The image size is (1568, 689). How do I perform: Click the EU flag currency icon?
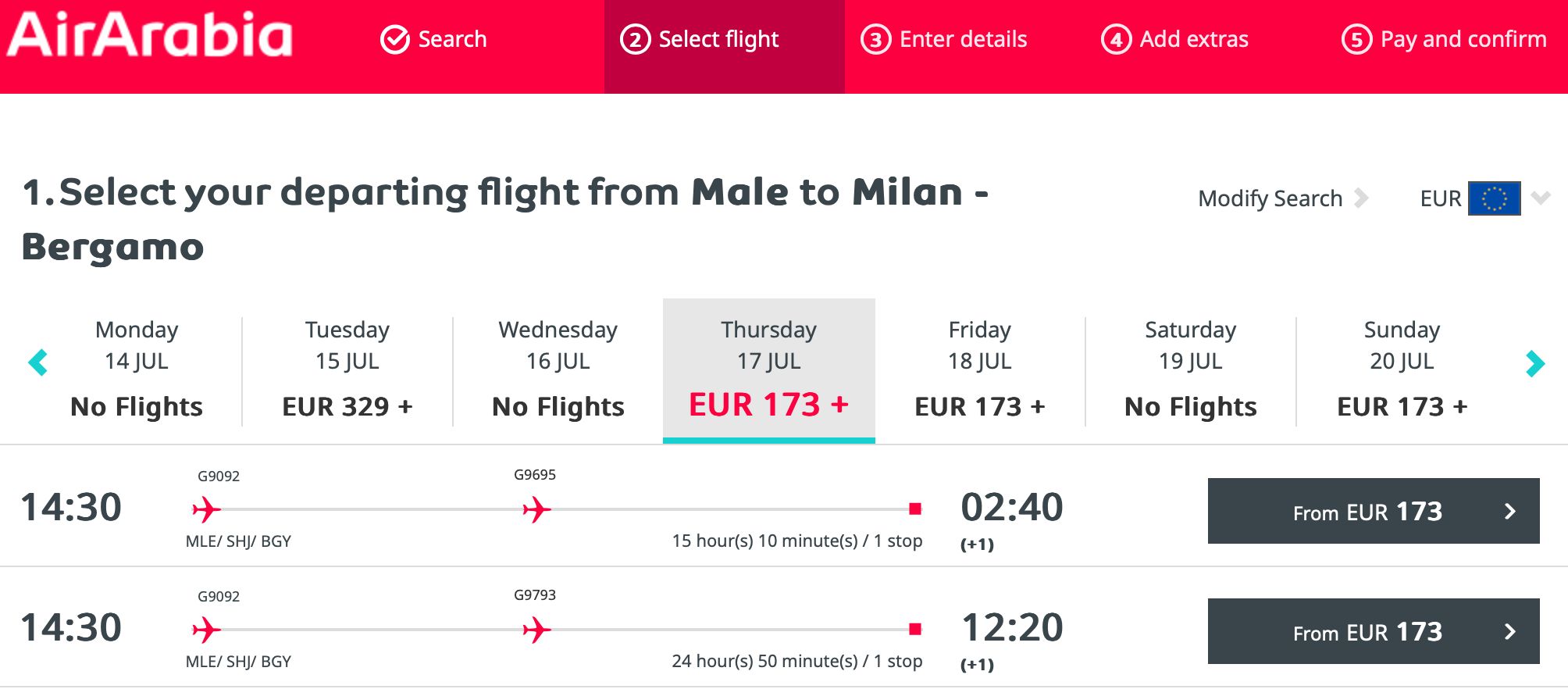click(x=1494, y=198)
